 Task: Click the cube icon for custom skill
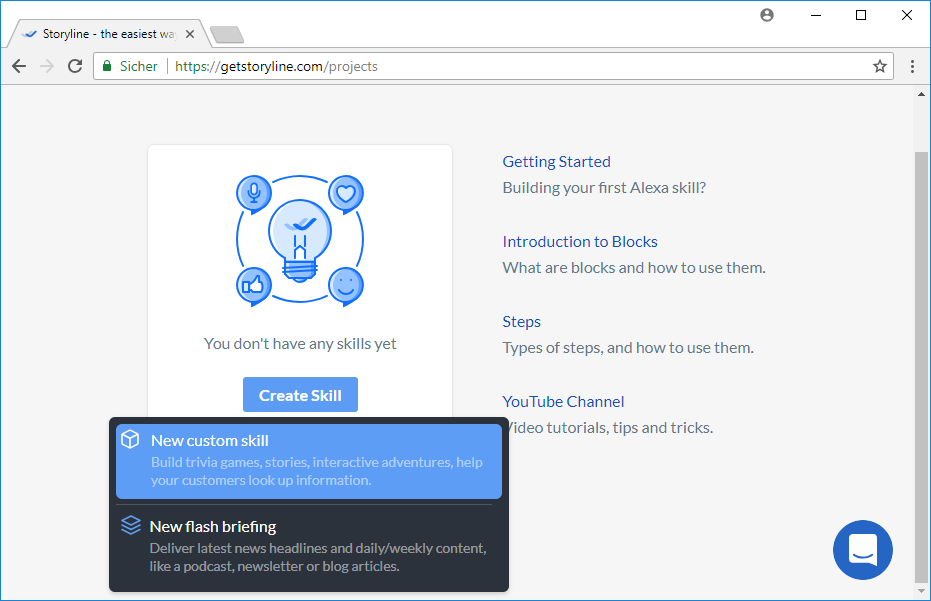pos(130,440)
